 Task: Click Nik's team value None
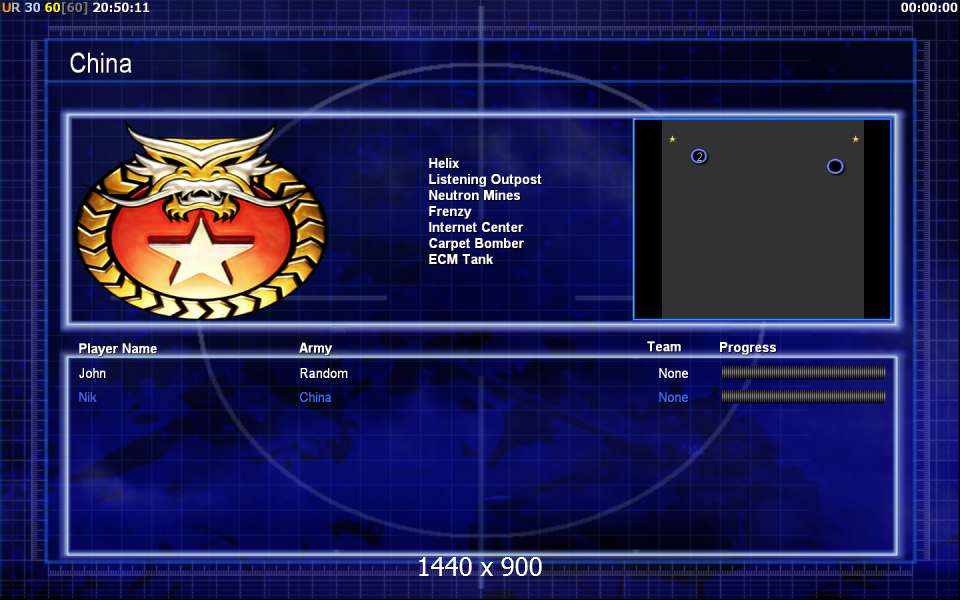coord(673,397)
